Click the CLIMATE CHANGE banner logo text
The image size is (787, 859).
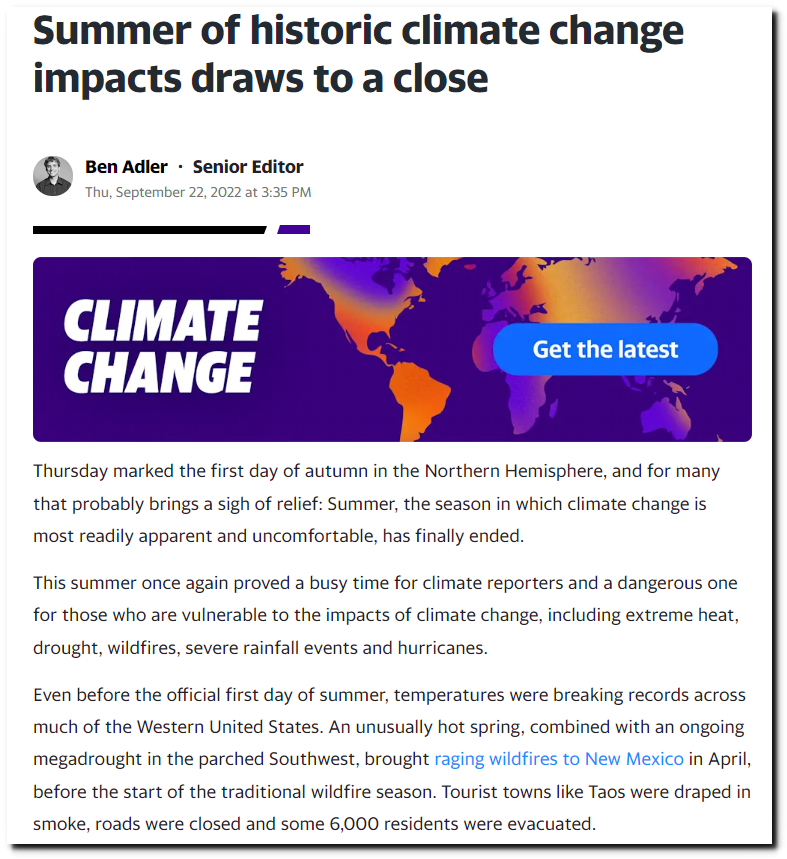163,347
